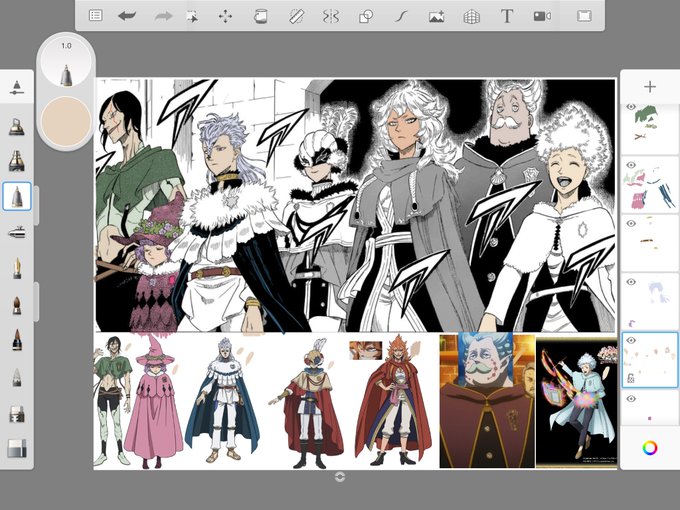Choose the flood fill bucket tool

point(260,16)
